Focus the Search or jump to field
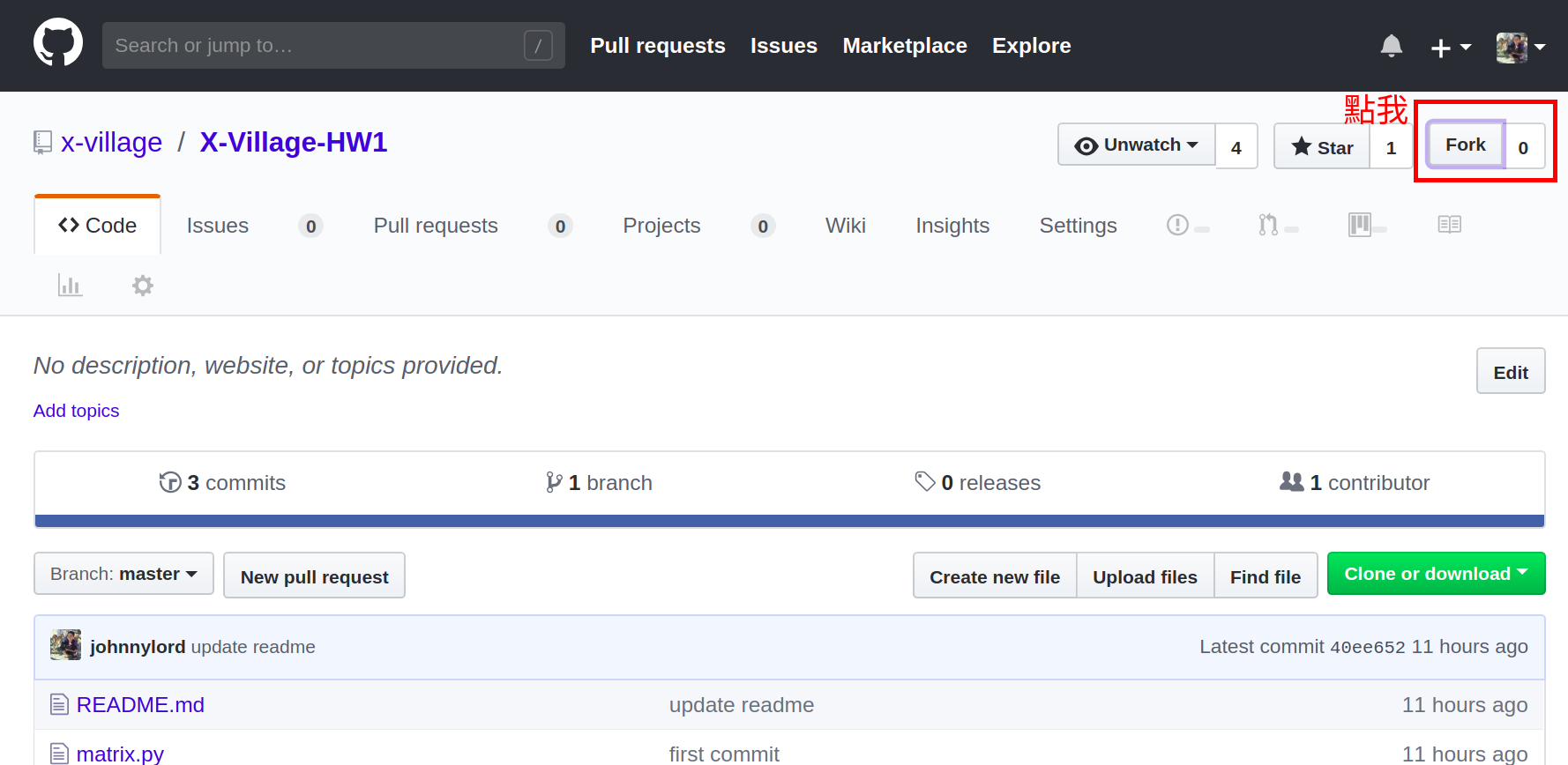Screen dimensions: 1568x765 (x=333, y=46)
